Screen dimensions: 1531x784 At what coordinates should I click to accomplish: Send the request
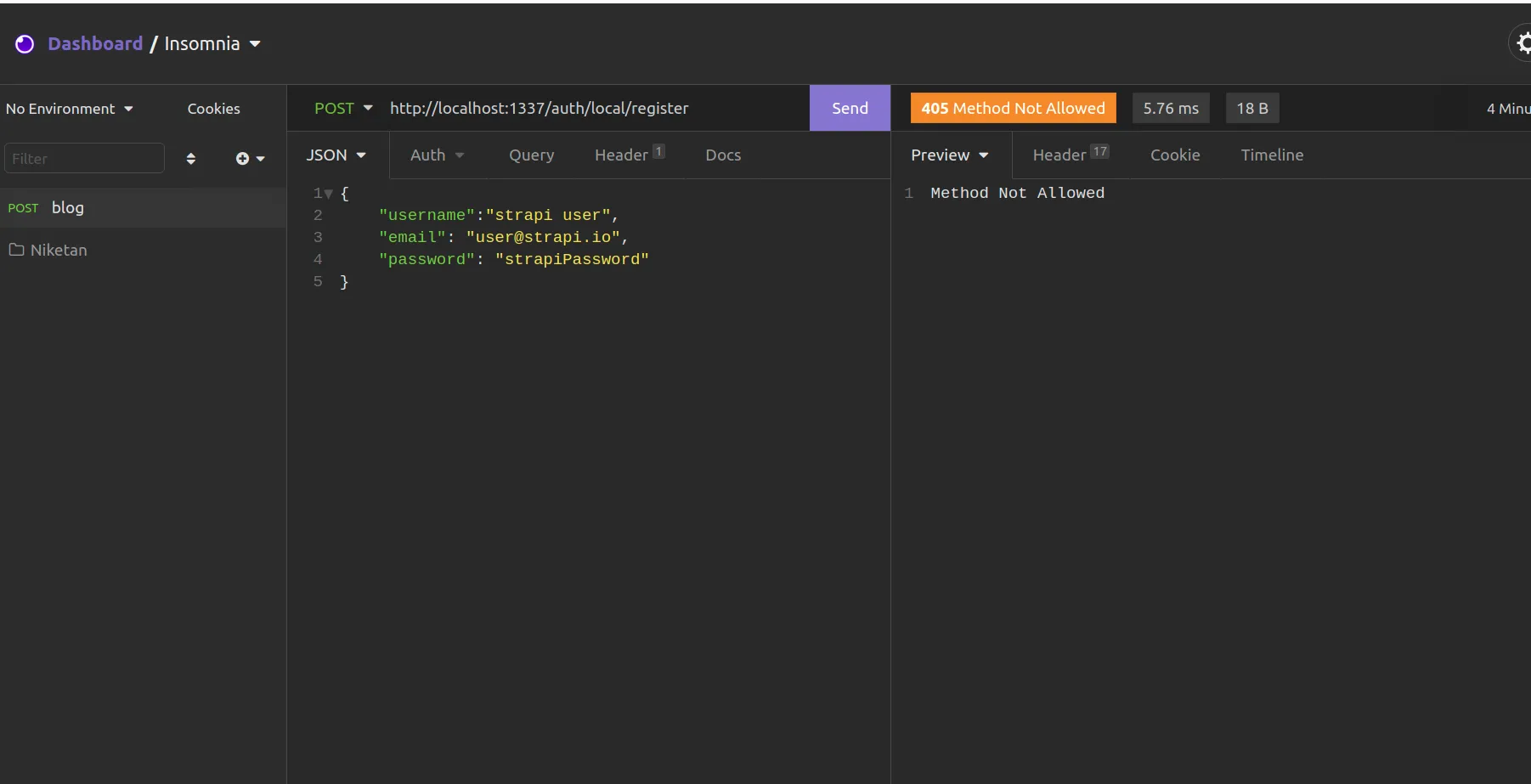pyautogui.click(x=850, y=108)
